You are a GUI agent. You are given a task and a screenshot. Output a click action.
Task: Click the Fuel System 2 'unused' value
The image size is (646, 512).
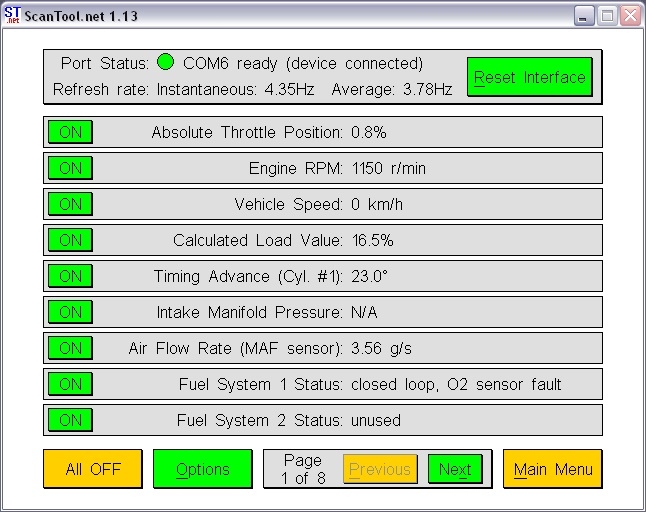coord(376,420)
